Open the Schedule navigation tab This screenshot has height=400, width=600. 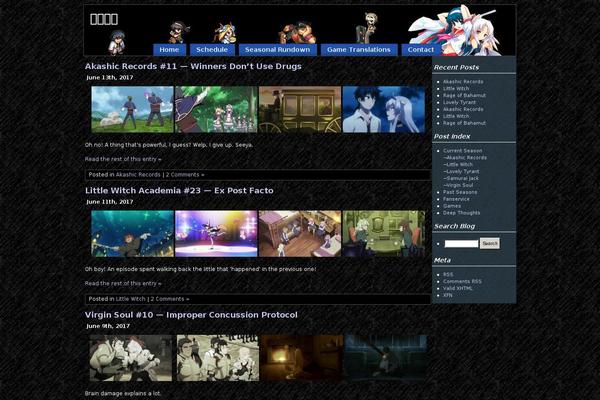212,50
